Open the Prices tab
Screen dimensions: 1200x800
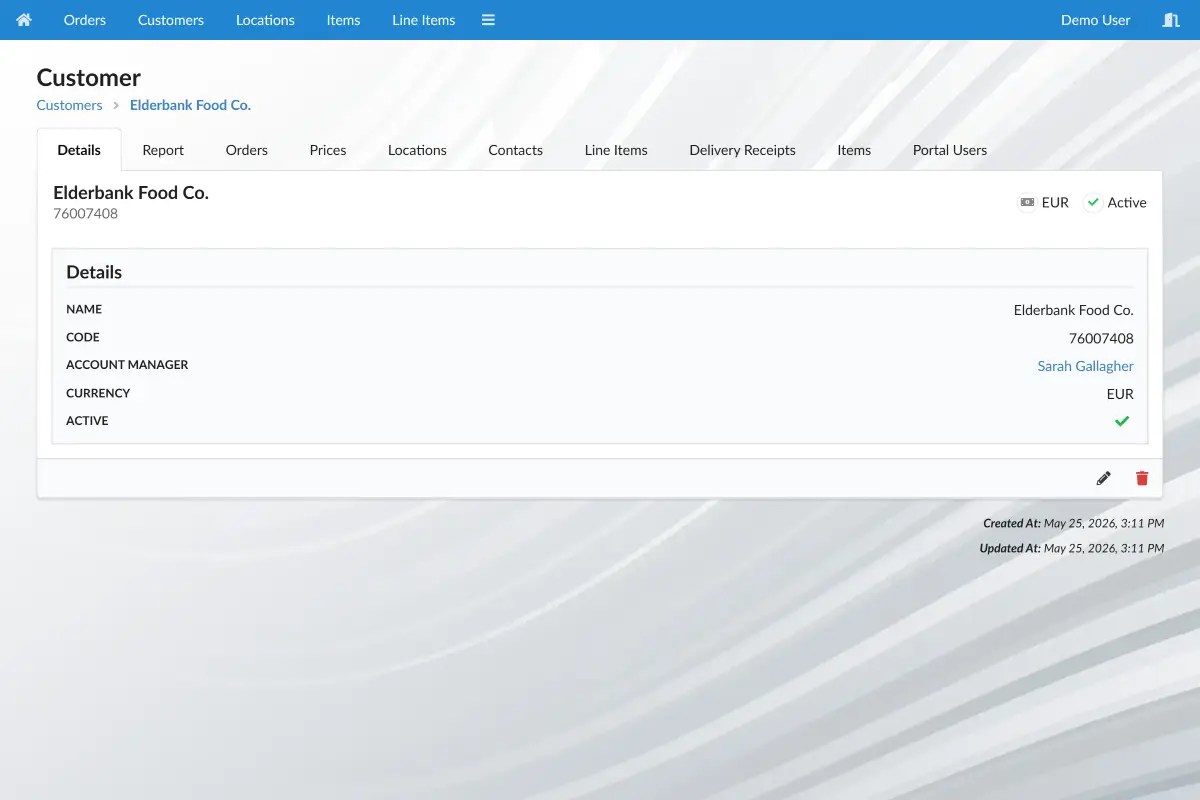click(328, 150)
